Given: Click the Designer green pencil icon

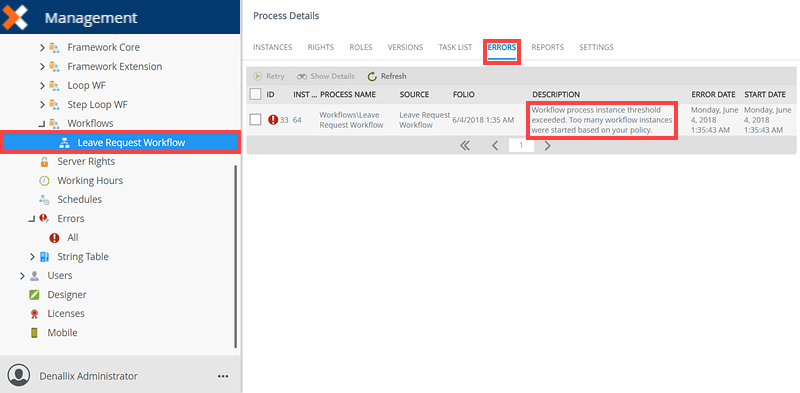Looking at the screenshot, I should [34, 295].
